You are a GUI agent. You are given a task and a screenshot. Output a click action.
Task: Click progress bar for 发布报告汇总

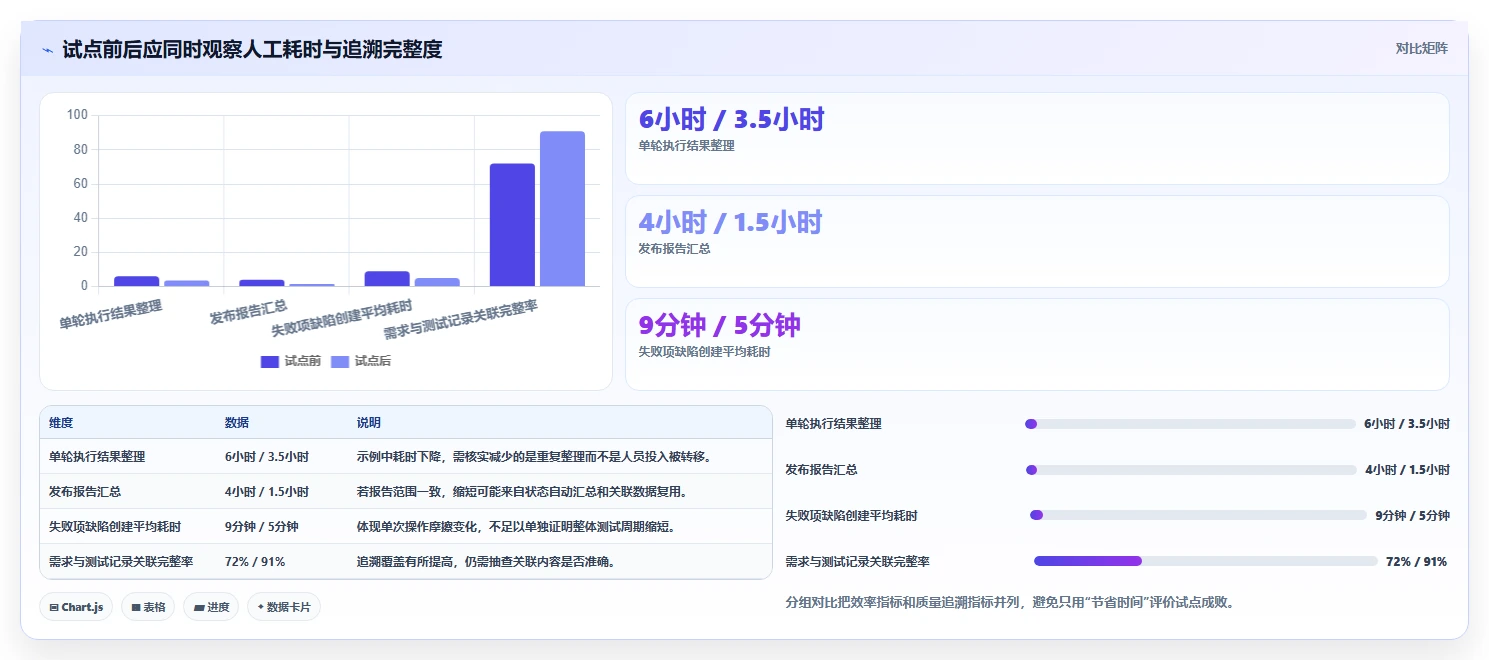[1191, 470]
